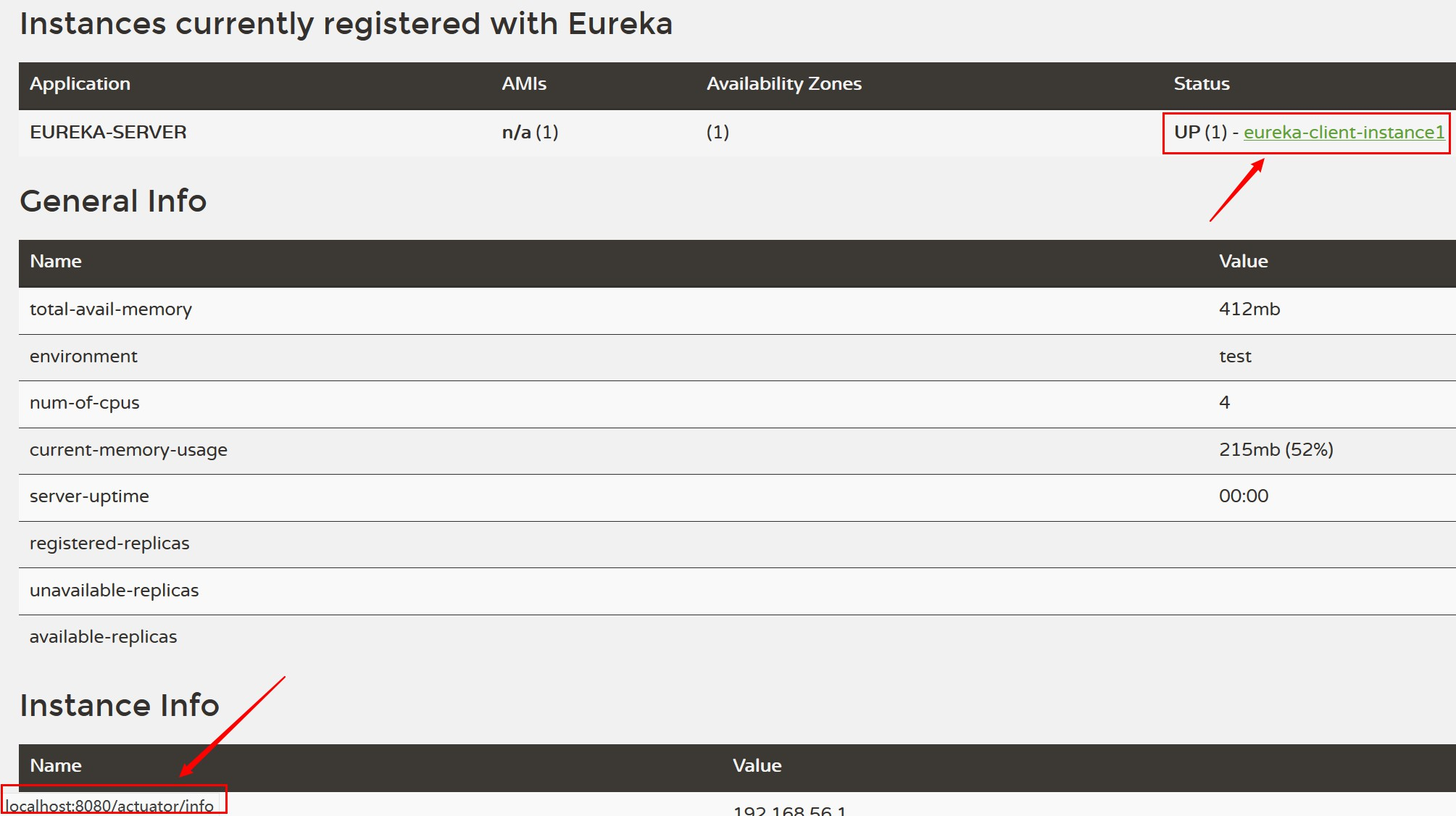This screenshot has height=816, width=1456.
Task: Click the General Info heading
Action: [113, 201]
